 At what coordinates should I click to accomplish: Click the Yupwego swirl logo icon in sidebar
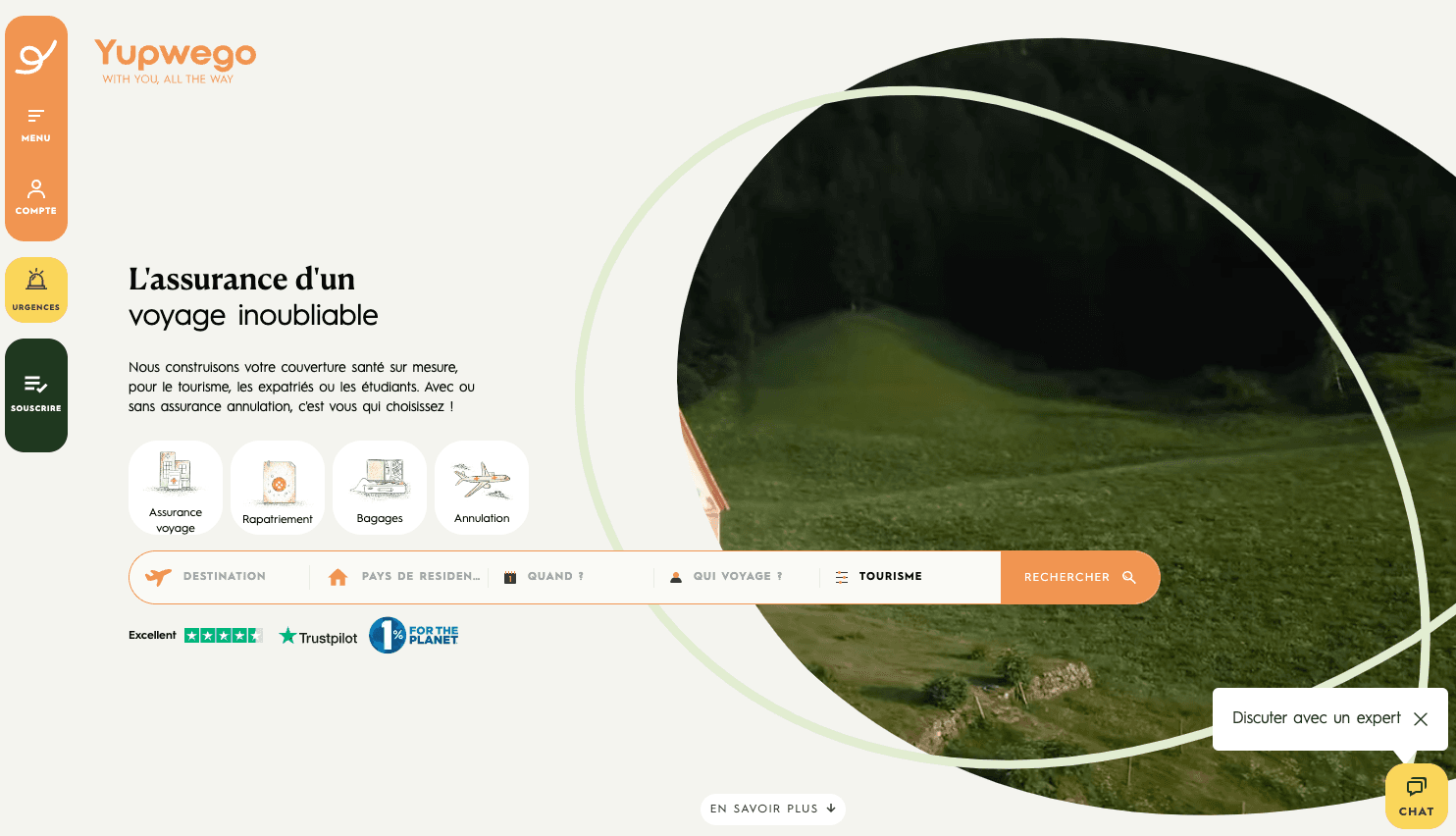(36, 58)
